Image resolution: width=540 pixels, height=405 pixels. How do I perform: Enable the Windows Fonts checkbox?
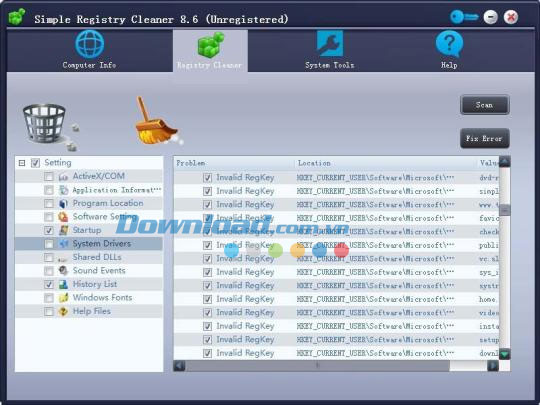coord(49,298)
